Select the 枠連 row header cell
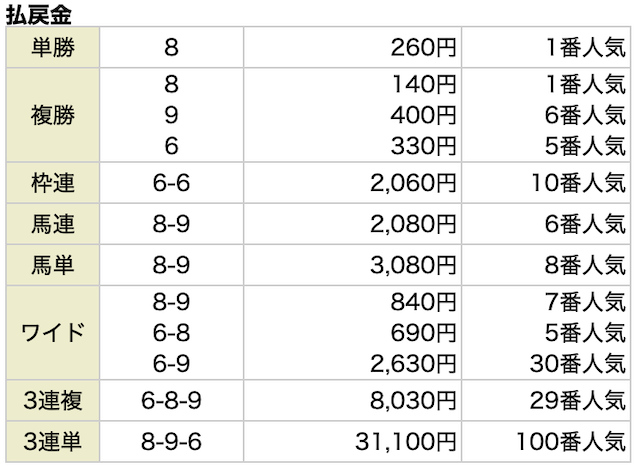640x468 pixels. click(x=53, y=183)
